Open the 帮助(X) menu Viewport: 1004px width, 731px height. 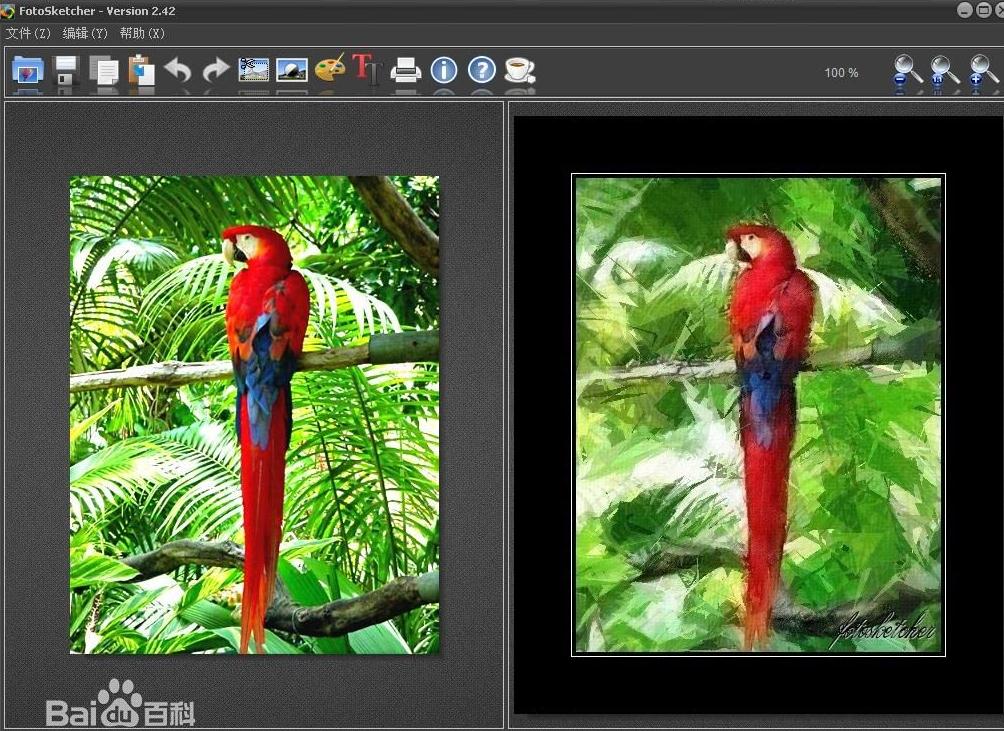click(142, 33)
